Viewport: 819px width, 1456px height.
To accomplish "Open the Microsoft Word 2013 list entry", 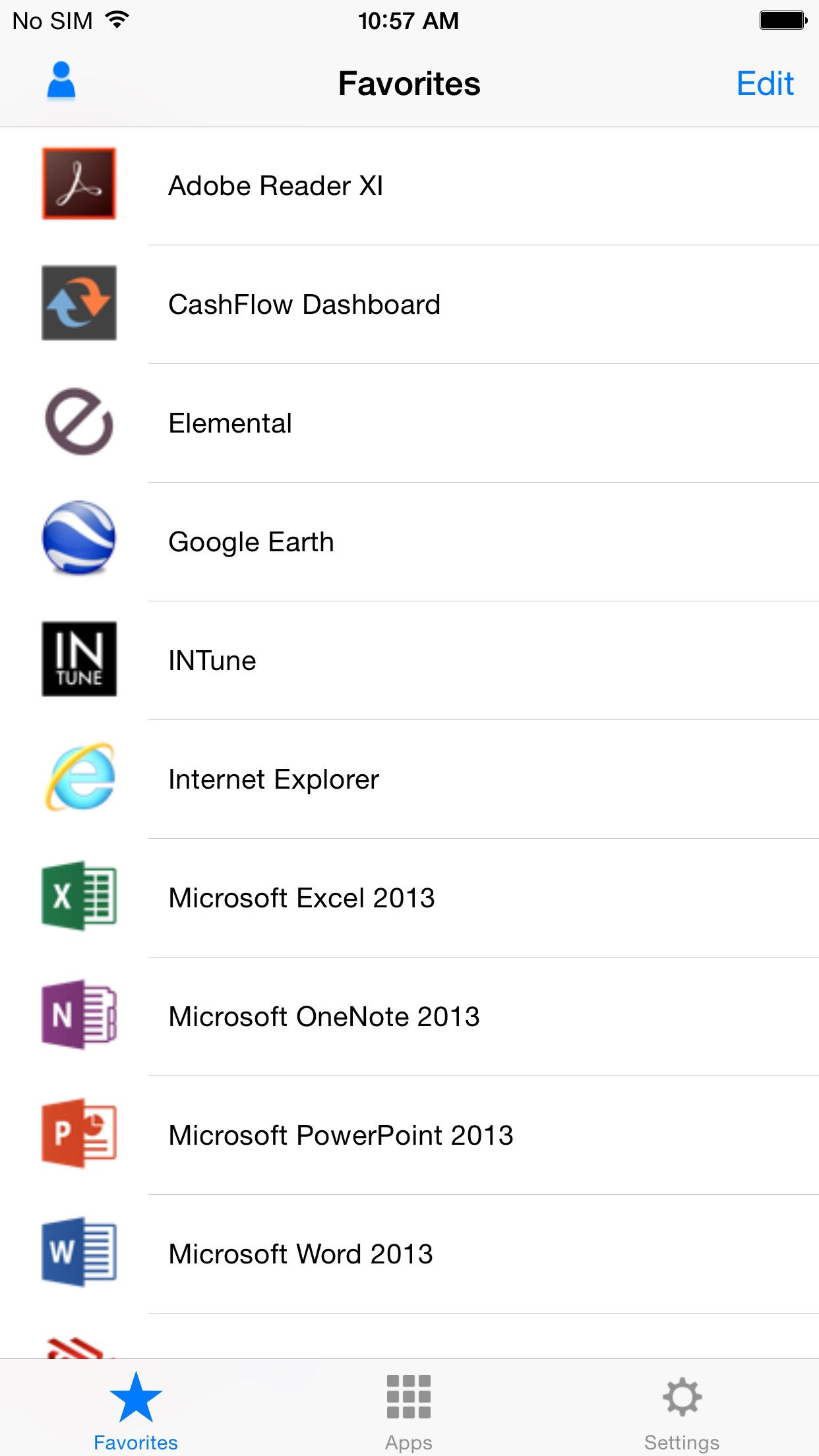I will tap(301, 1254).
